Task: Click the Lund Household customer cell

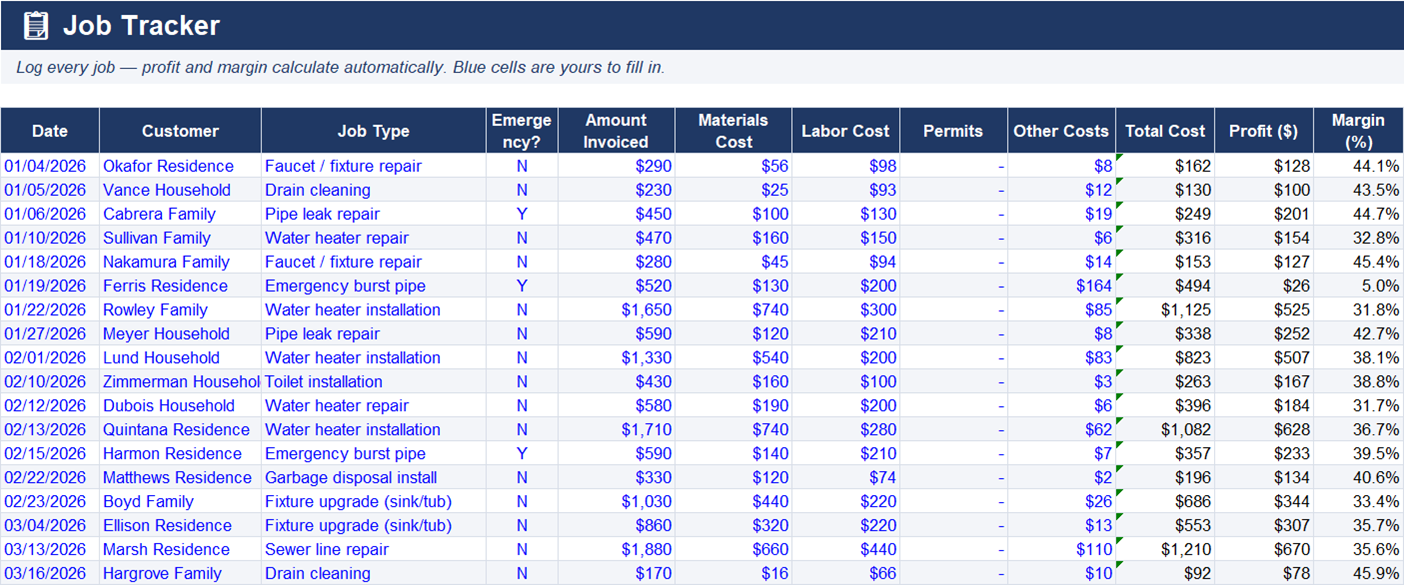Action: [x=180, y=358]
